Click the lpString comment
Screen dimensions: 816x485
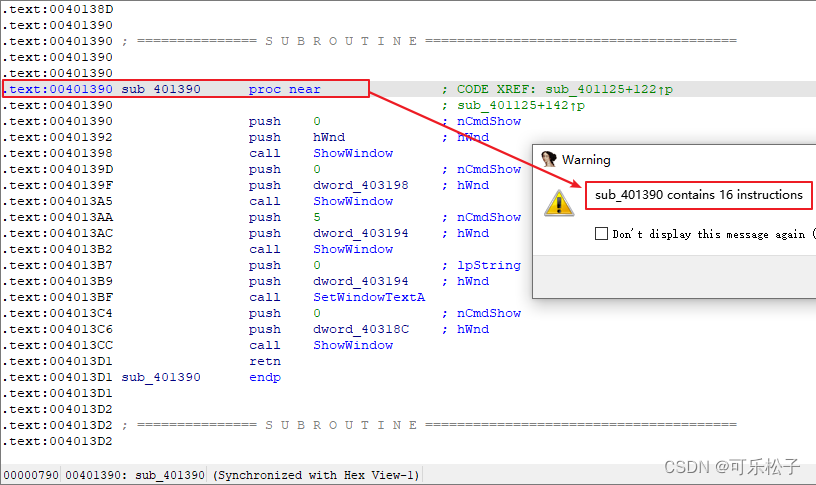click(x=489, y=265)
